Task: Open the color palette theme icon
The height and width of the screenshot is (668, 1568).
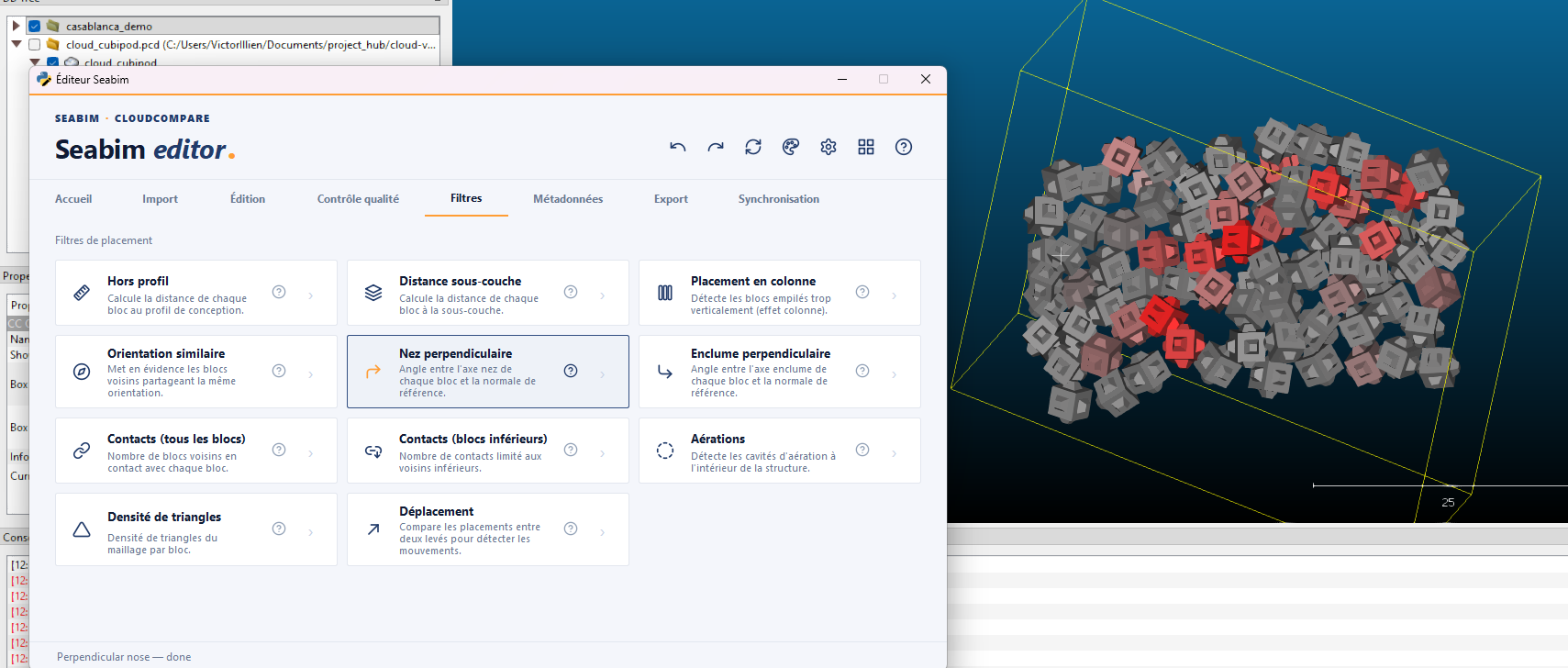Action: click(x=791, y=147)
